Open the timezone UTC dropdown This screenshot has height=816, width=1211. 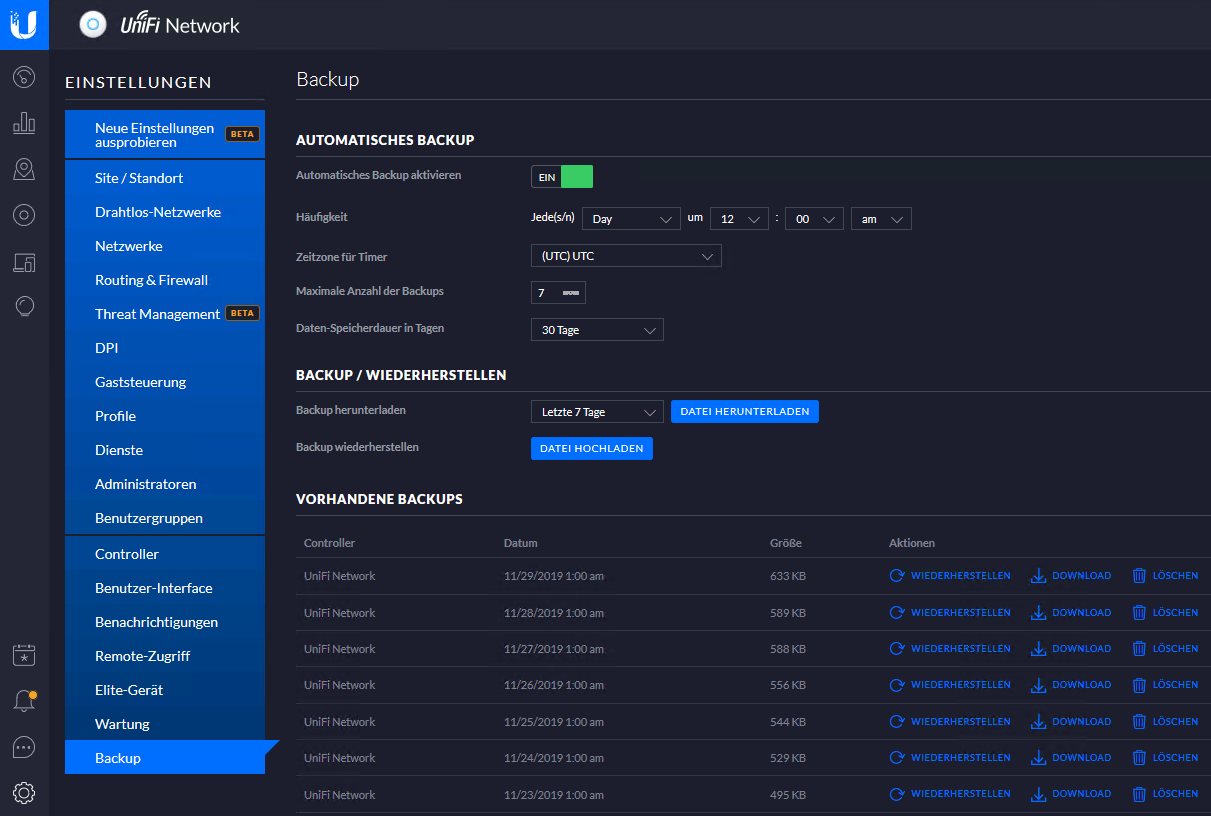point(625,256)
